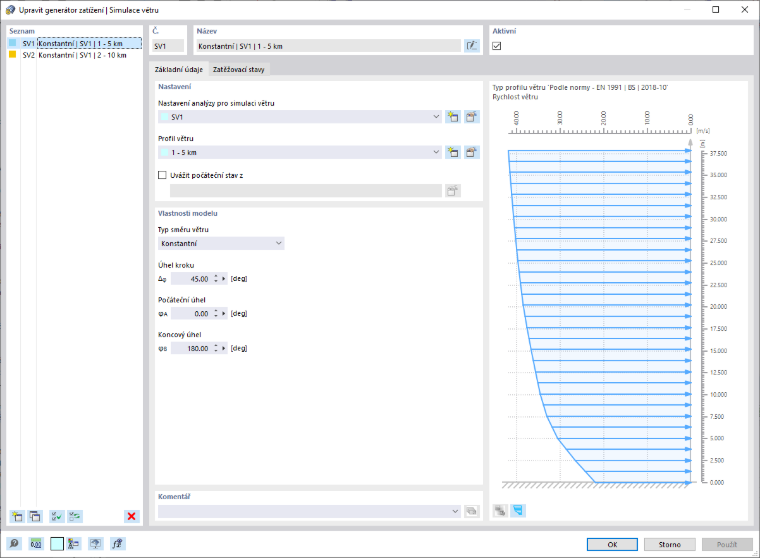The image size is (760, 558).
Task: Open the formula fx script icon
Action: coord(117,544)
